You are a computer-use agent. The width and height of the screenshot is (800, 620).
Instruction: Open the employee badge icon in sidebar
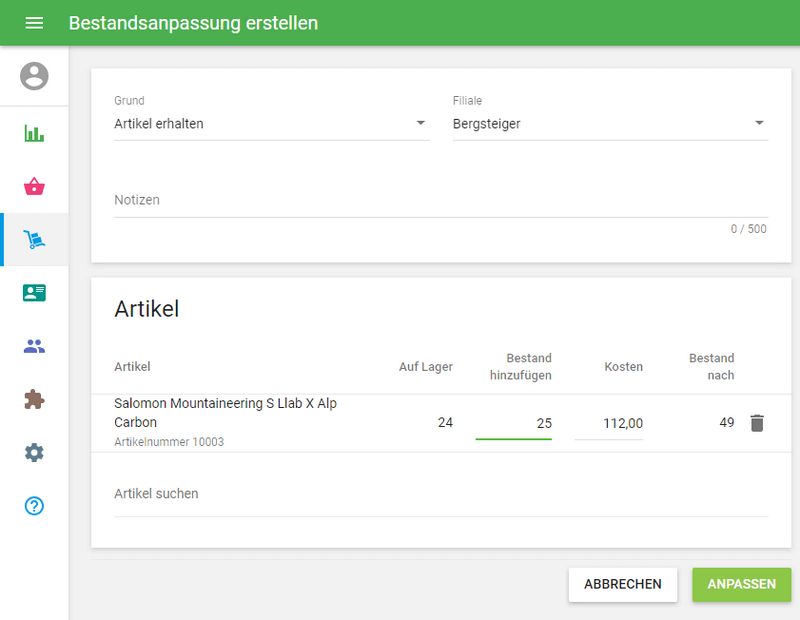point(34,292)
